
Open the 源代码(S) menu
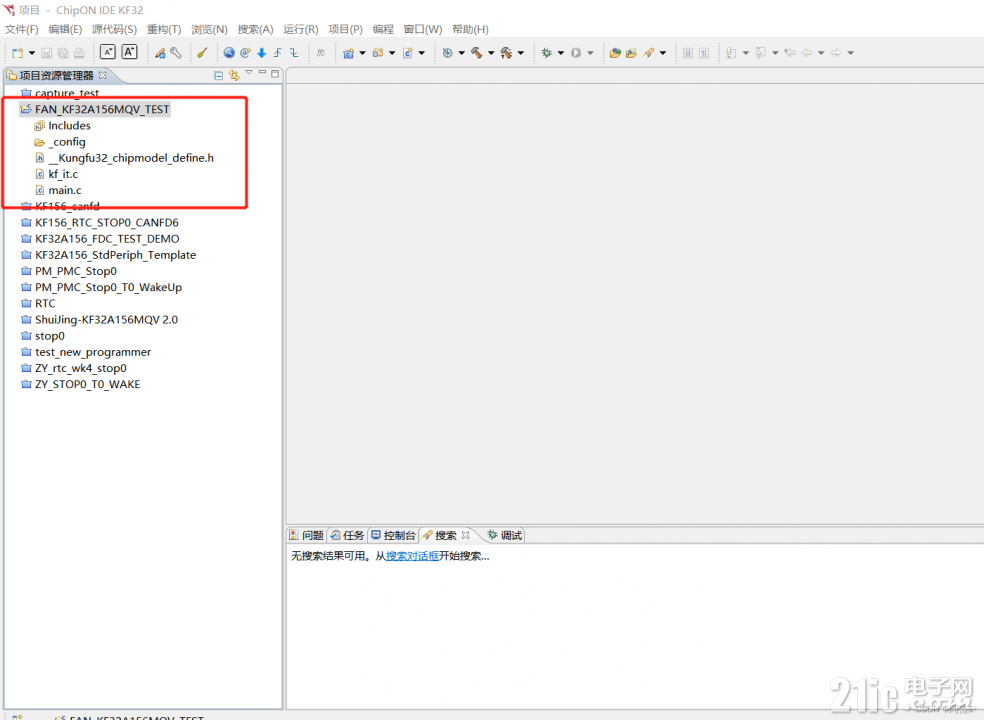[x=114, y=30]
